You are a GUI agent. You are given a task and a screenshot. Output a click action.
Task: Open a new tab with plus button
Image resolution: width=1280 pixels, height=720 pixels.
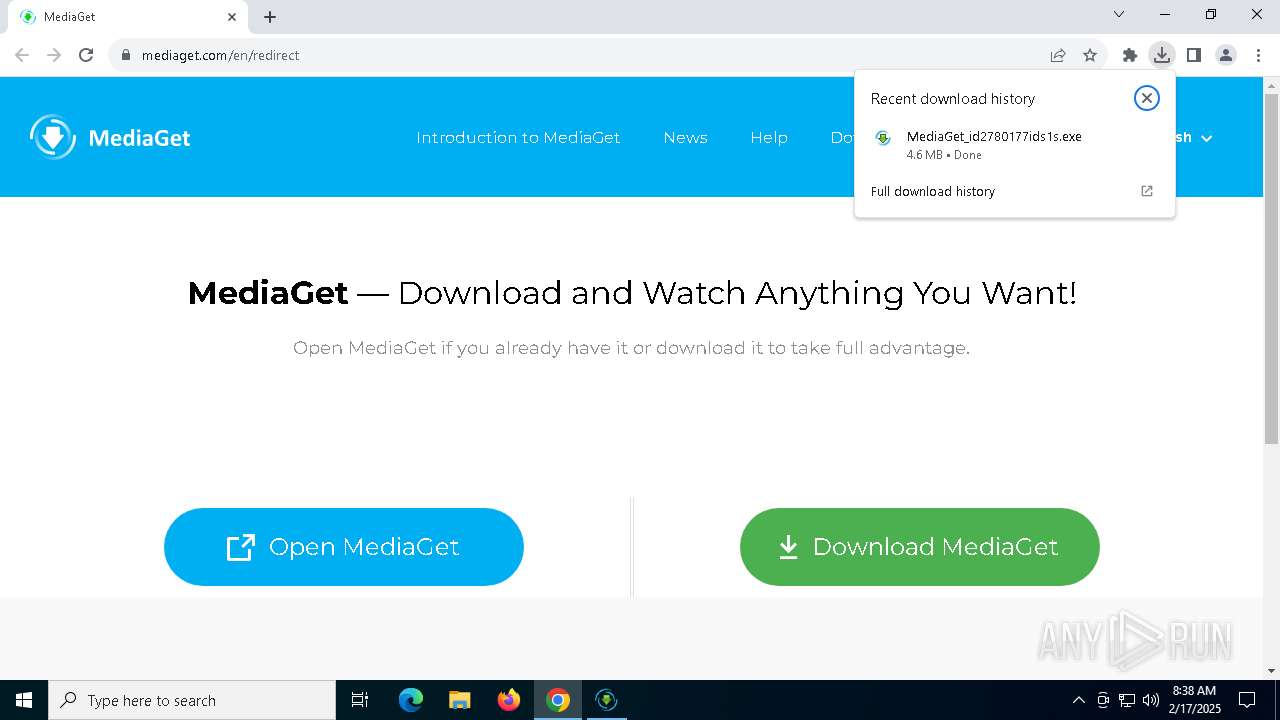(270, 17)
